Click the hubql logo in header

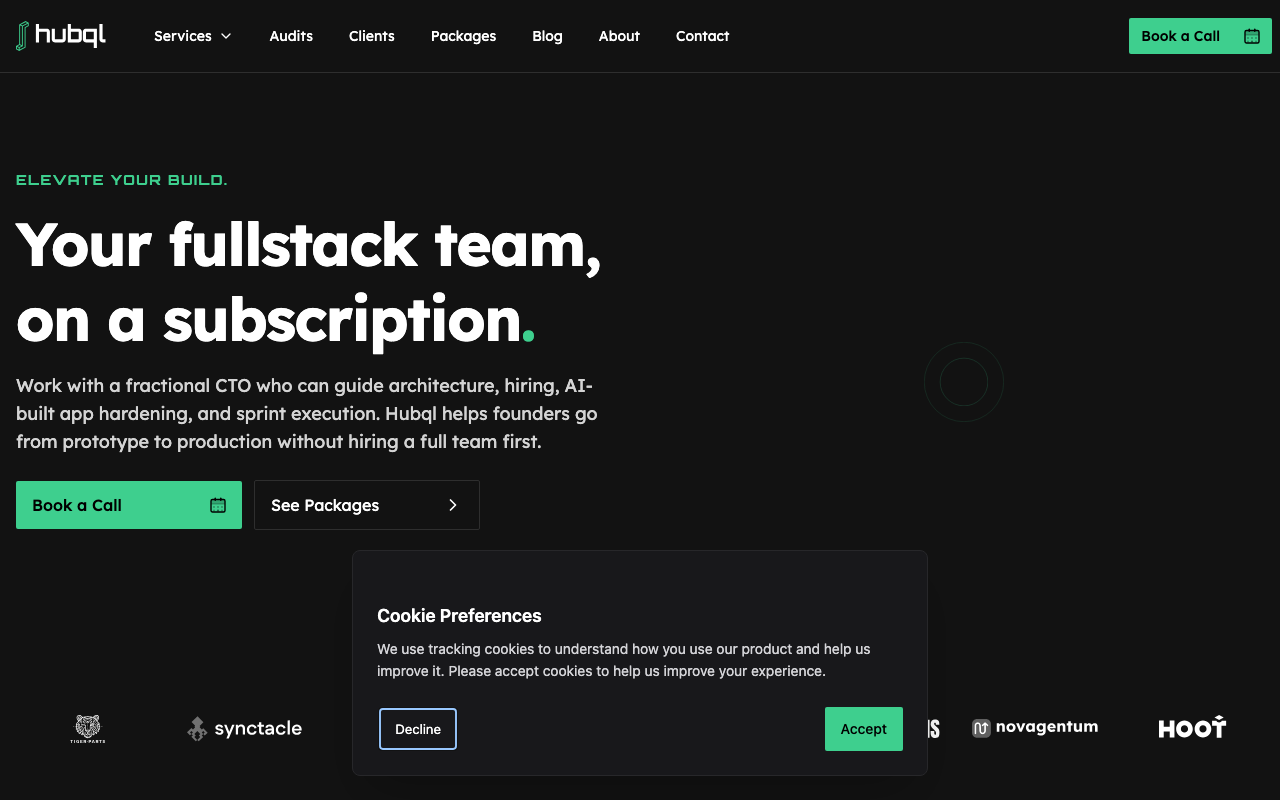(60, 36)
